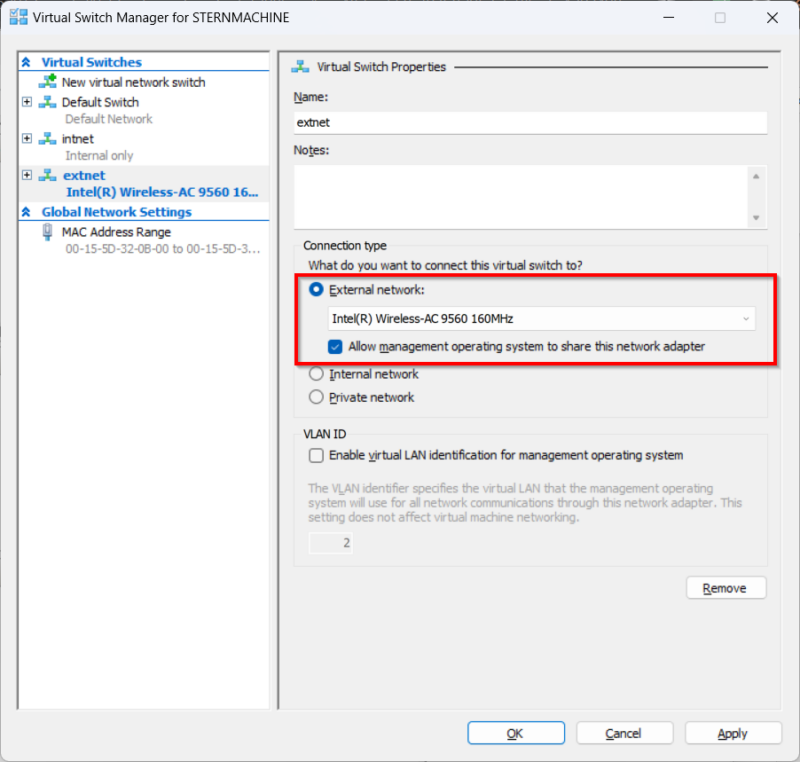Click the Default Network subtitle text

109,119
